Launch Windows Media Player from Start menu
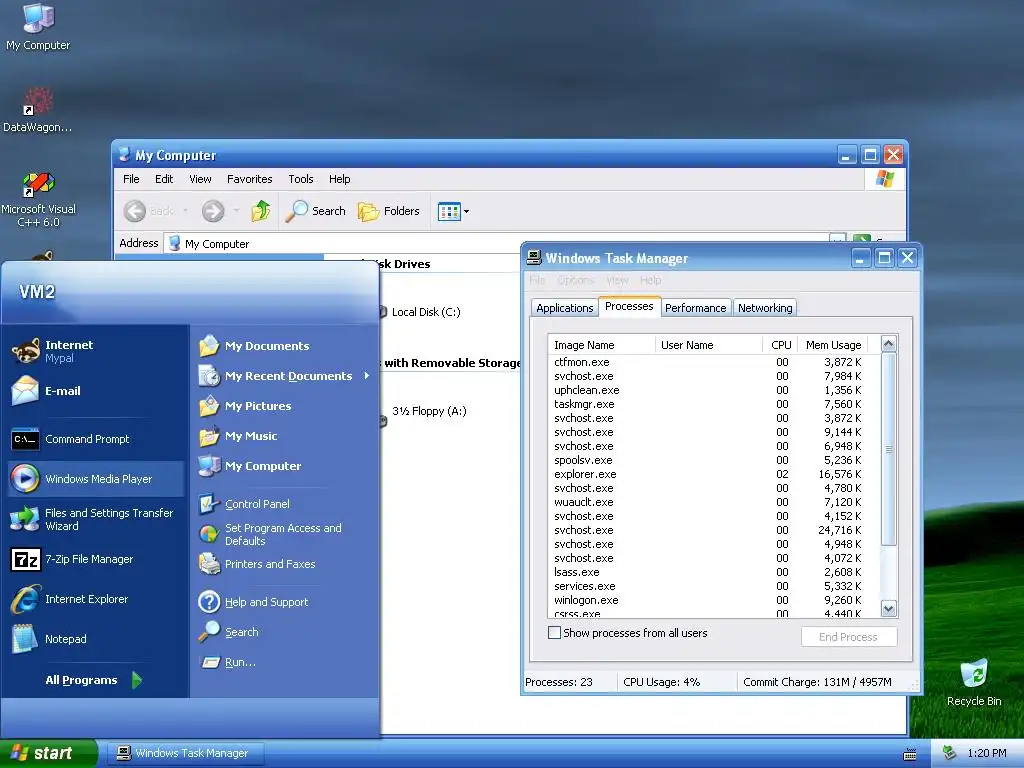Viewport: 1024px width, 768px height. click(95, 479)
